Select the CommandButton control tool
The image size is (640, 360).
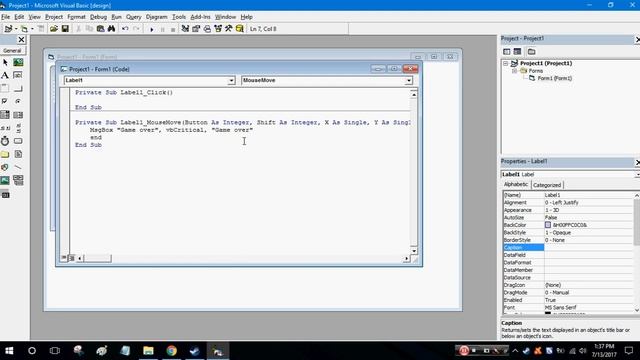(18, 89)
